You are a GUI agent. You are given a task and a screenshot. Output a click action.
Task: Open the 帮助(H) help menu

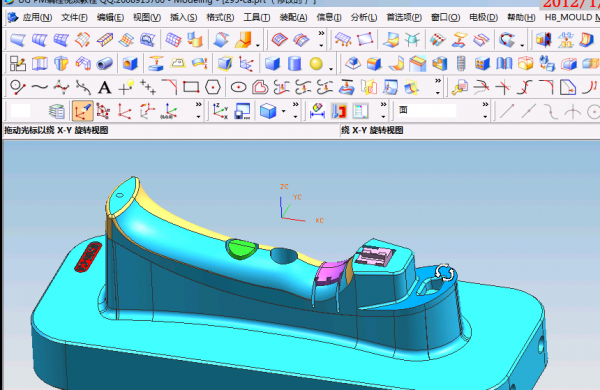pos(521,18)
